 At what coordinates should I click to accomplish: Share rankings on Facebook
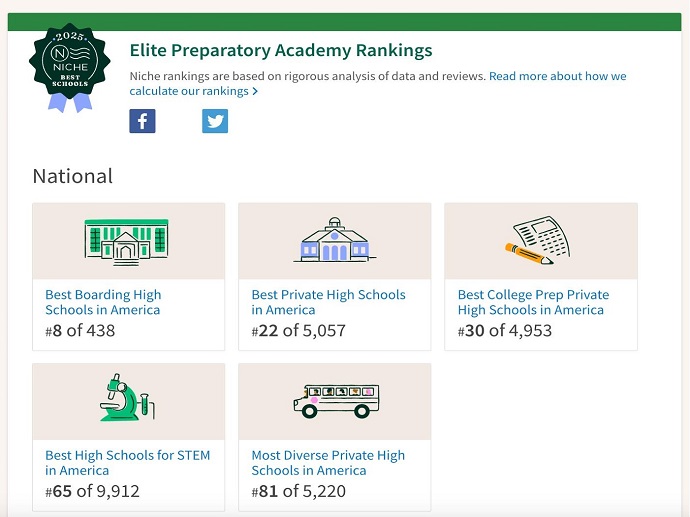(x=143, y=121)
